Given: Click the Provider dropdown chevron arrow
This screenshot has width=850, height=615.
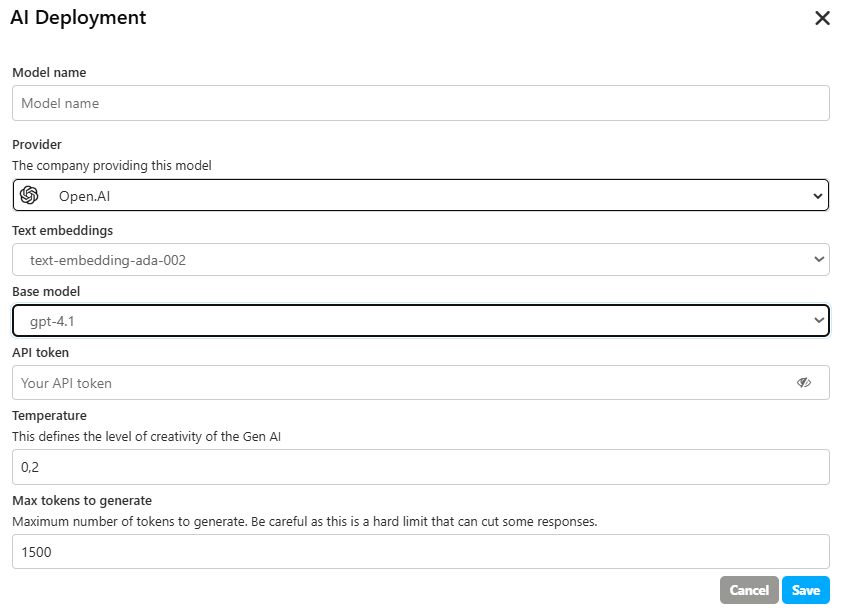Looking at the screenshot, I should click(818, 196).
